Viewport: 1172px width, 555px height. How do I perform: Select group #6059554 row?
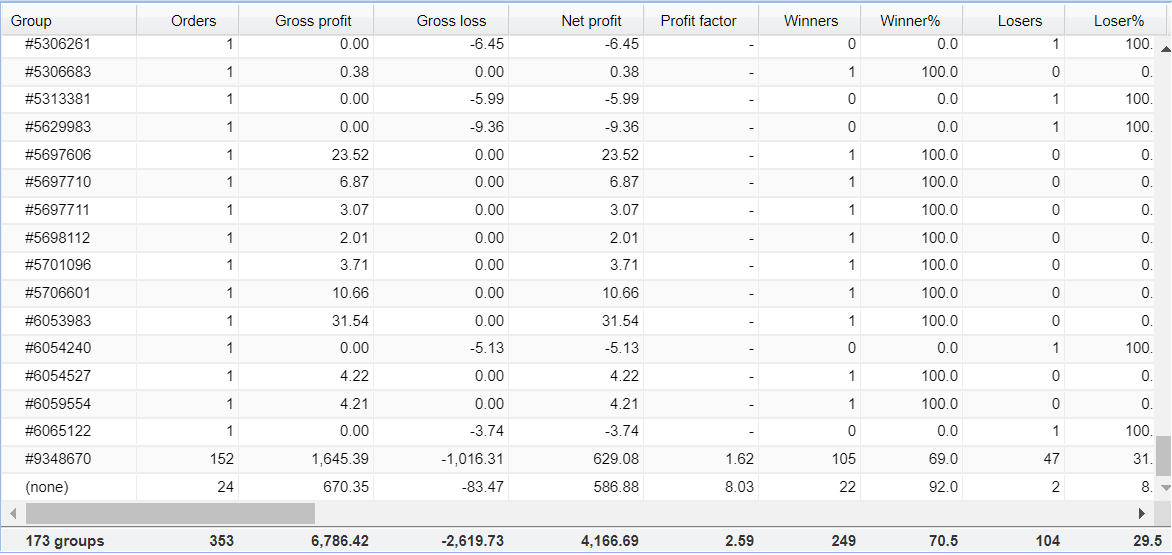coord(578,403)
